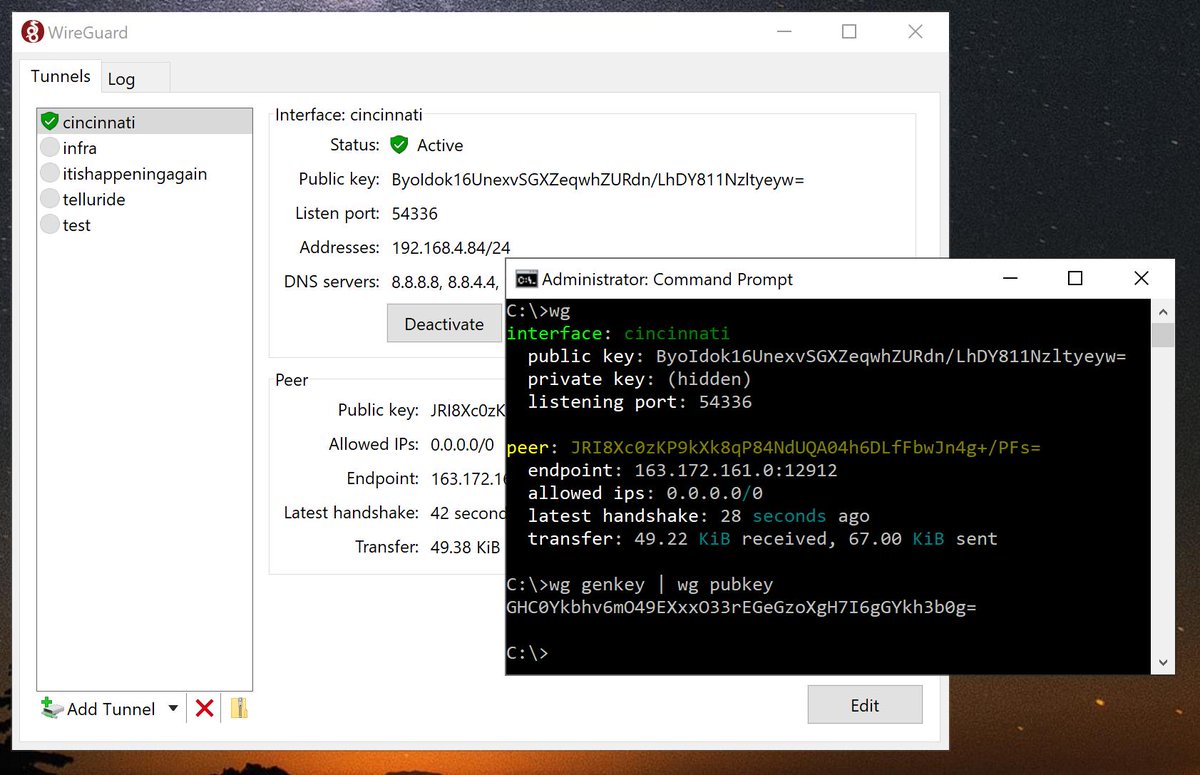
Task: Click the Command Prompt scrollbar thumb
Action: (1162, 334)
